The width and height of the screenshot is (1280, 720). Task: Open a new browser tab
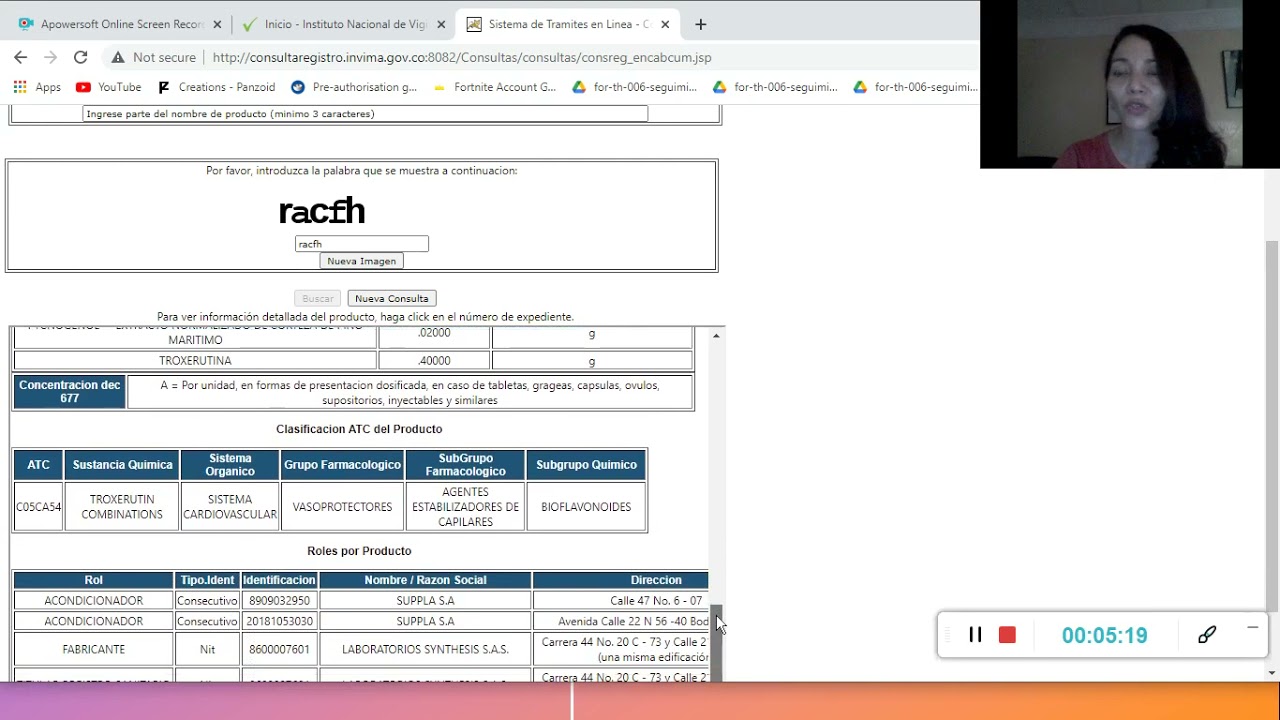(701, 24)
